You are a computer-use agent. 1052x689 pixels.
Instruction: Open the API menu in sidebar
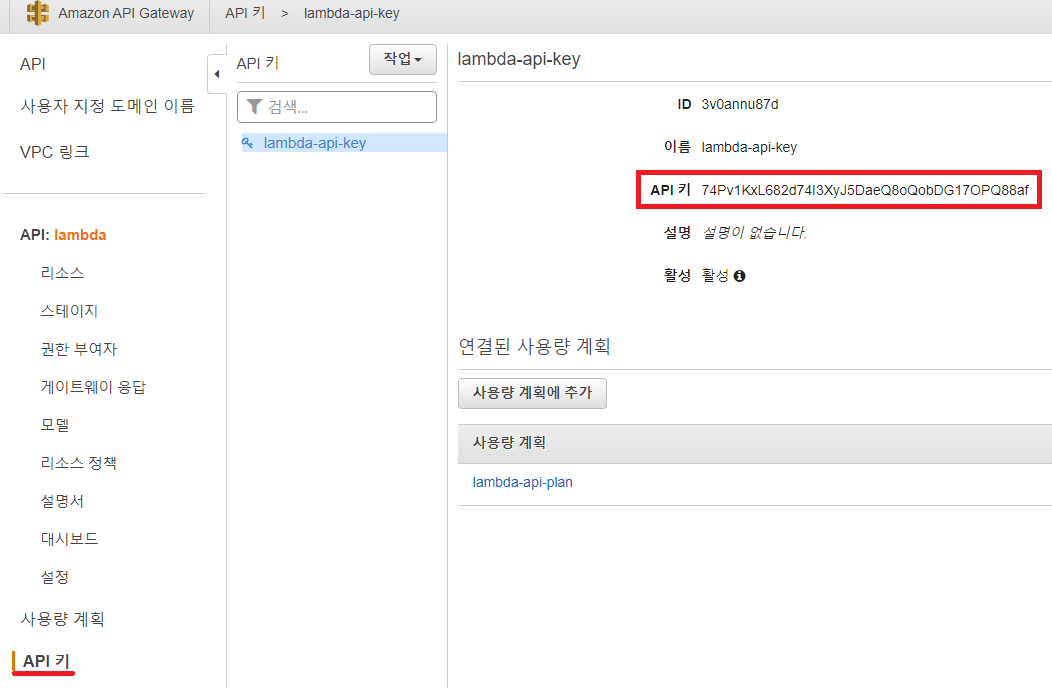(x=33, y=64)
